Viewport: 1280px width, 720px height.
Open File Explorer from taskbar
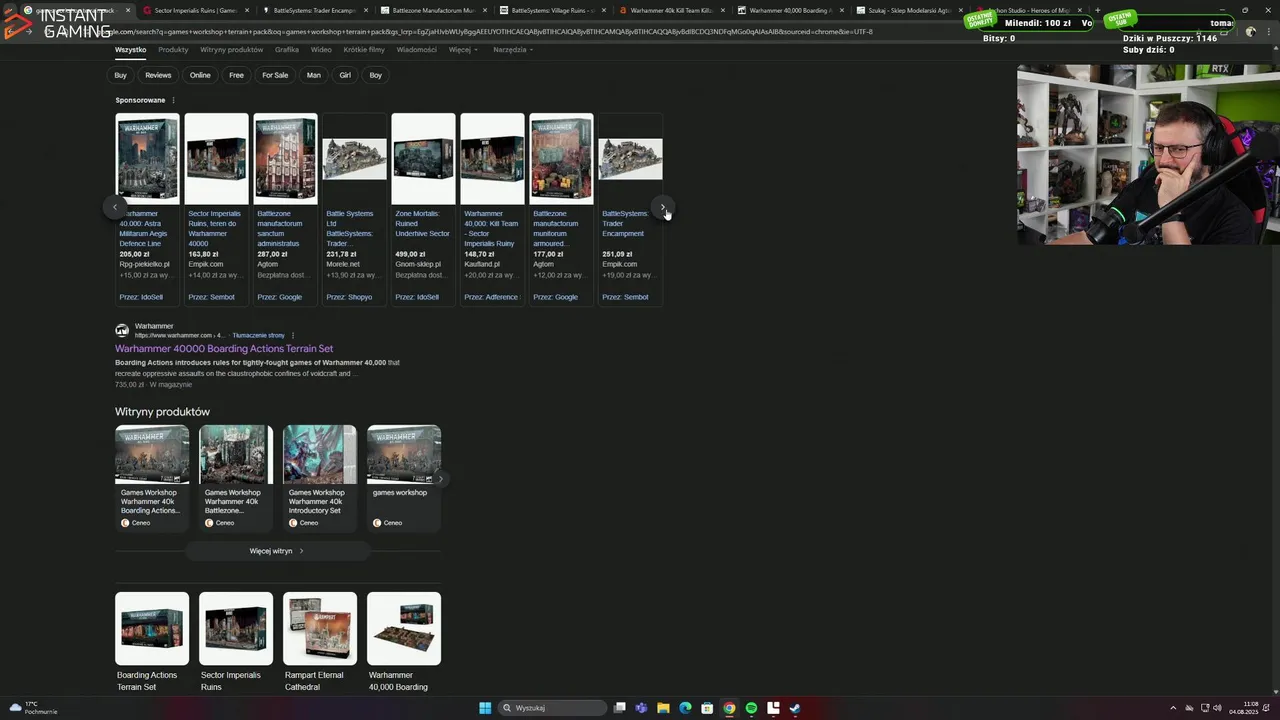(x=663, y=708)
